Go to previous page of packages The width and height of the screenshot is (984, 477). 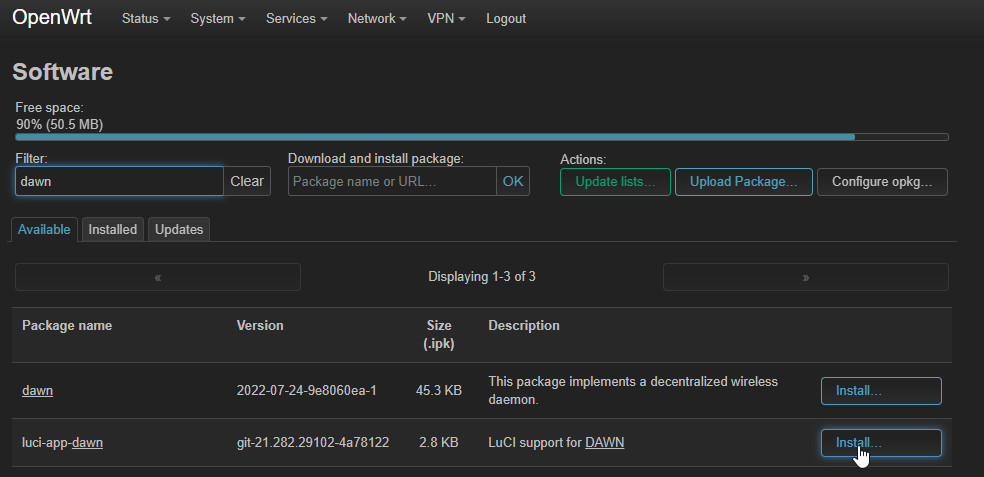pos(158,277)
